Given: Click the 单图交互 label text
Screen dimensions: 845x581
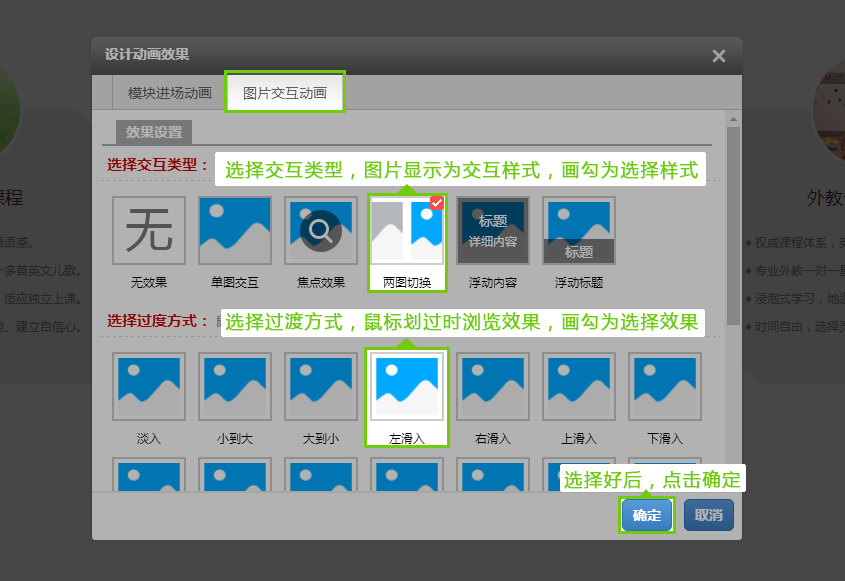Looking at the screenshot, I should pos(235,282).
